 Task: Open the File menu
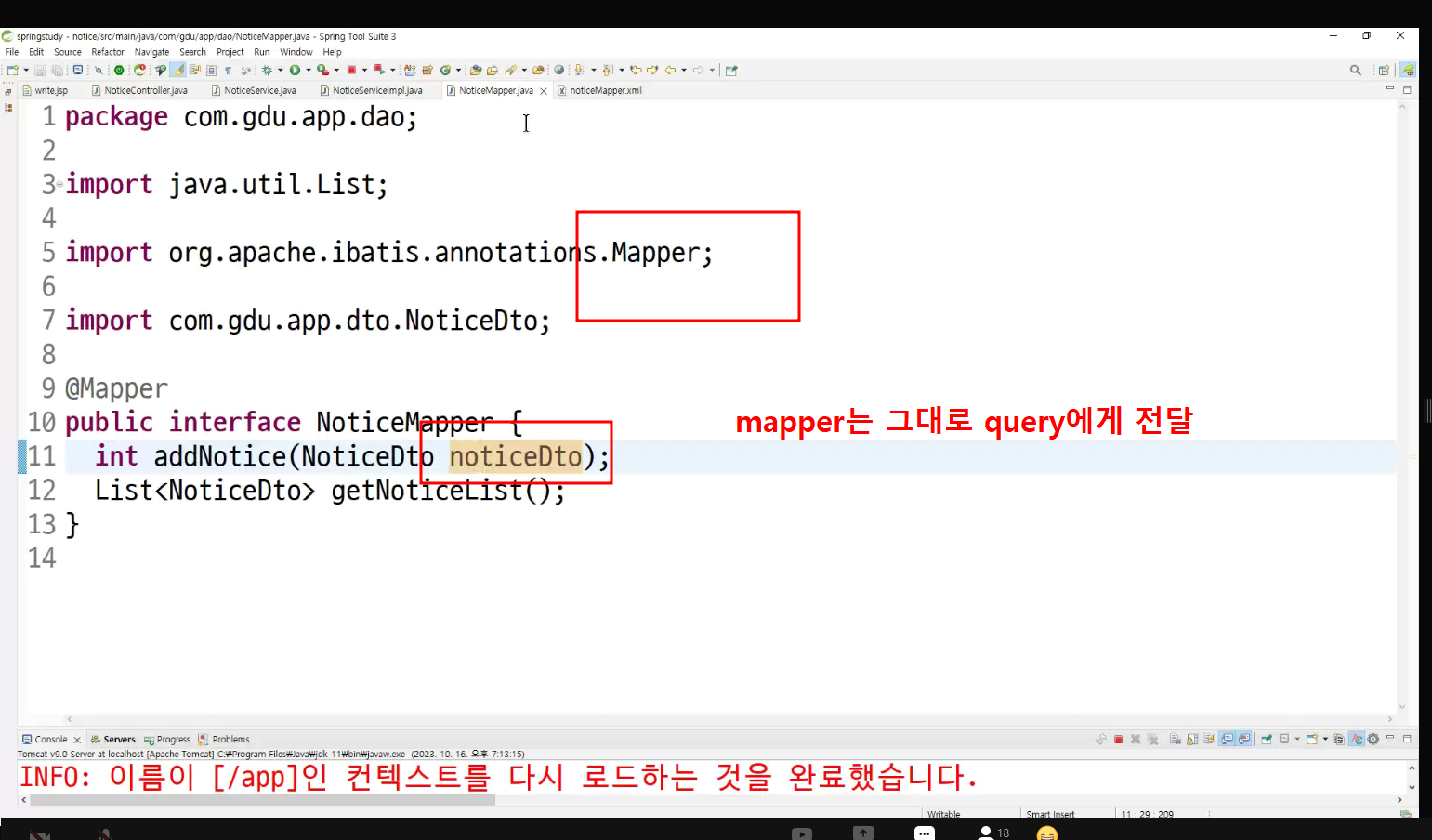[12, 52]
